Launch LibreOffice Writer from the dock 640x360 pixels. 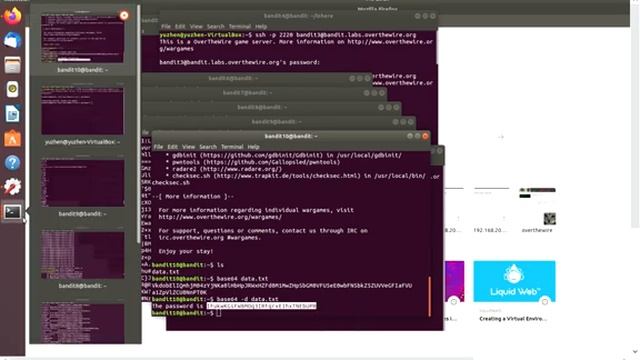coord(12,114)
